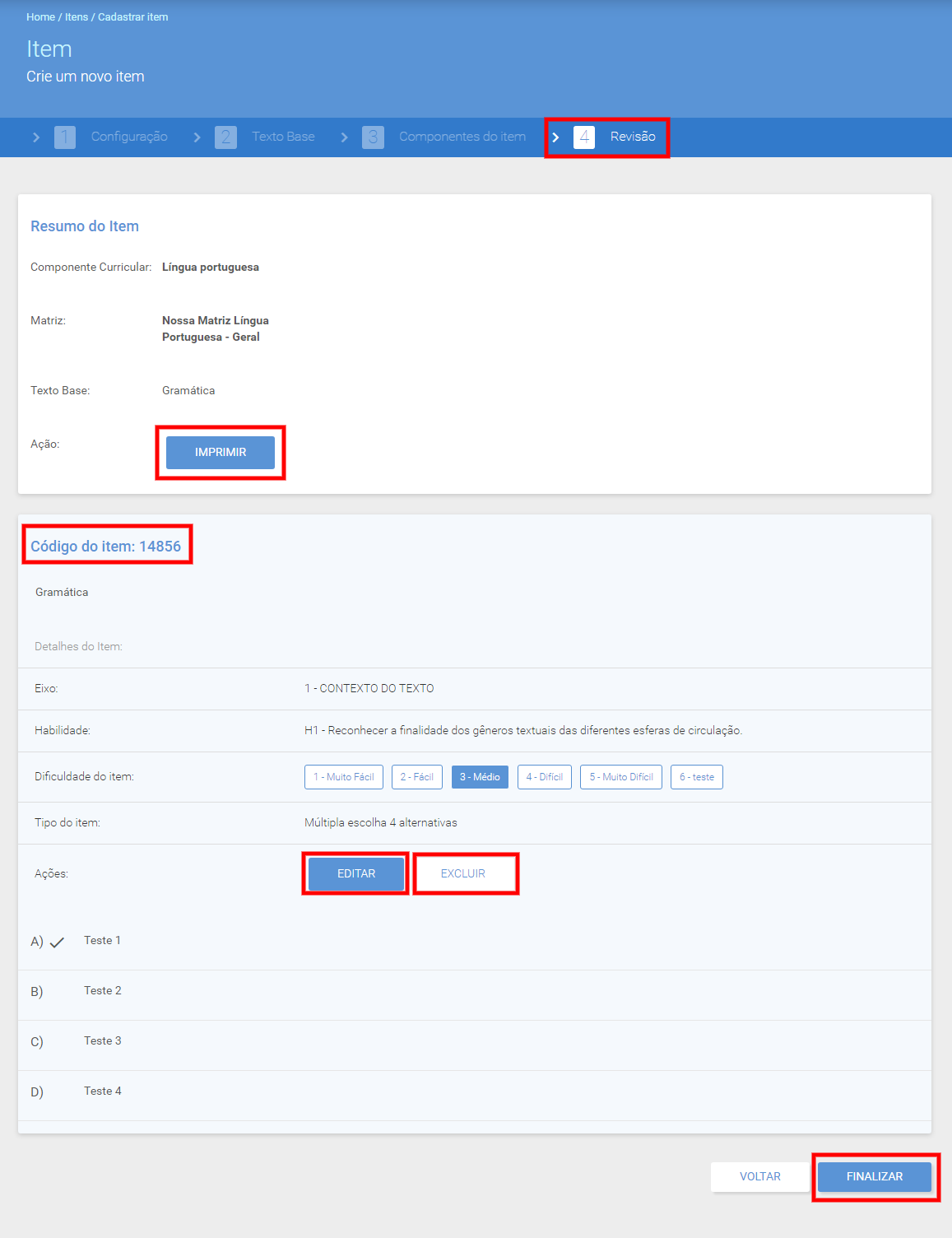Image resolution: width=952 pixels, height=1238 pixels.
Task: Select alternative text Teste 1
Action: click(x=102, y=941)
